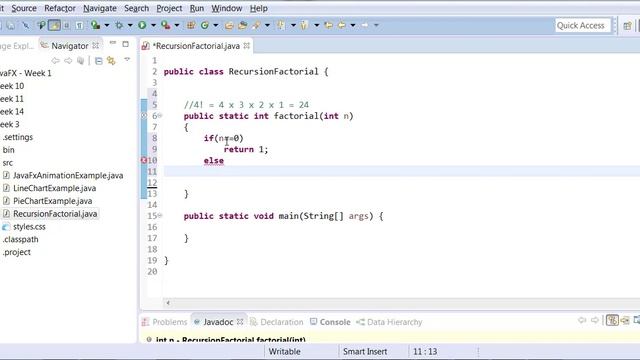Open the dropdown beside the Search flashlight icon

click(267, 25)
